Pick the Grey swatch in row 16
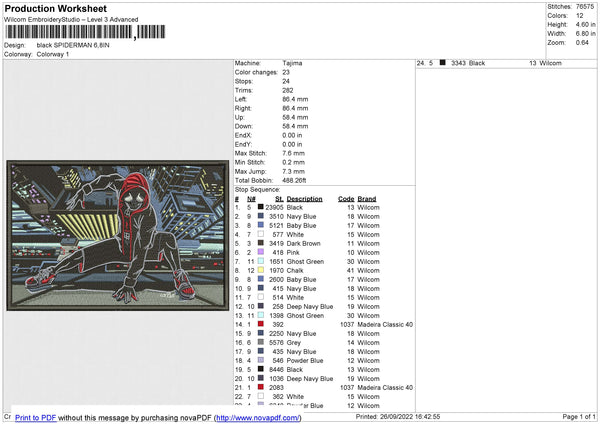Image resolution: width=600 pixels, height=424 pixels. click(261, 342)
